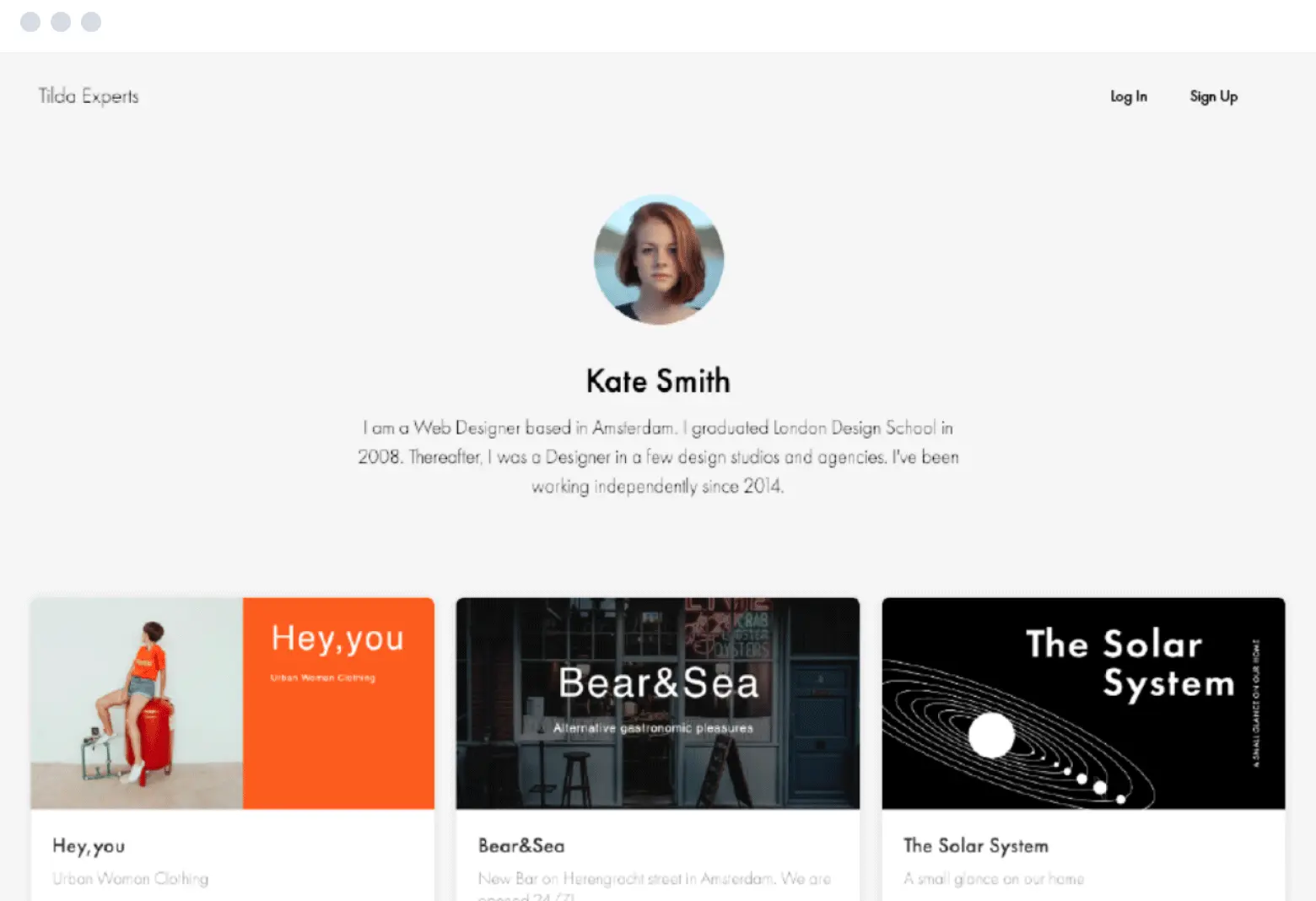This screenshot has width=1316, height=901.
Task: Open the Log In page
Action: click(1128, 96)
